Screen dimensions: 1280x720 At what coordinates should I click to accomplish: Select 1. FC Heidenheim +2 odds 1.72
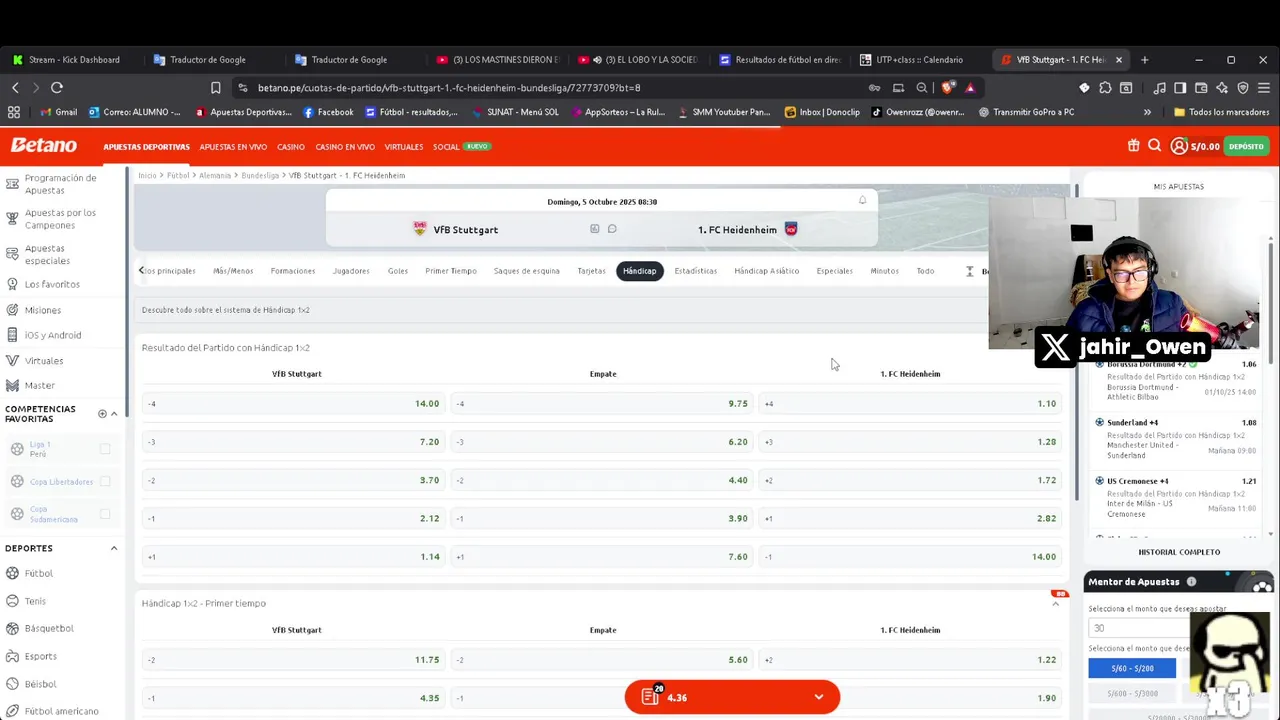909,480
